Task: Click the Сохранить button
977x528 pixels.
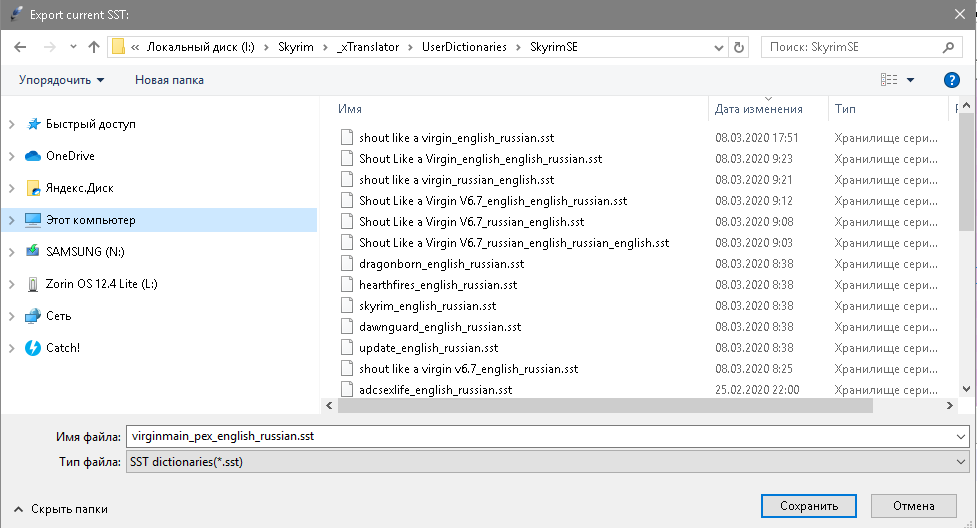Action: pos(808,506)
